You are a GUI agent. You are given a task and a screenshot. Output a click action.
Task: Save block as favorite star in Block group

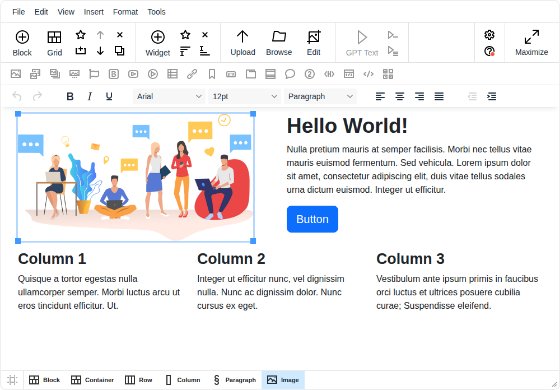[x=81, y=35]
